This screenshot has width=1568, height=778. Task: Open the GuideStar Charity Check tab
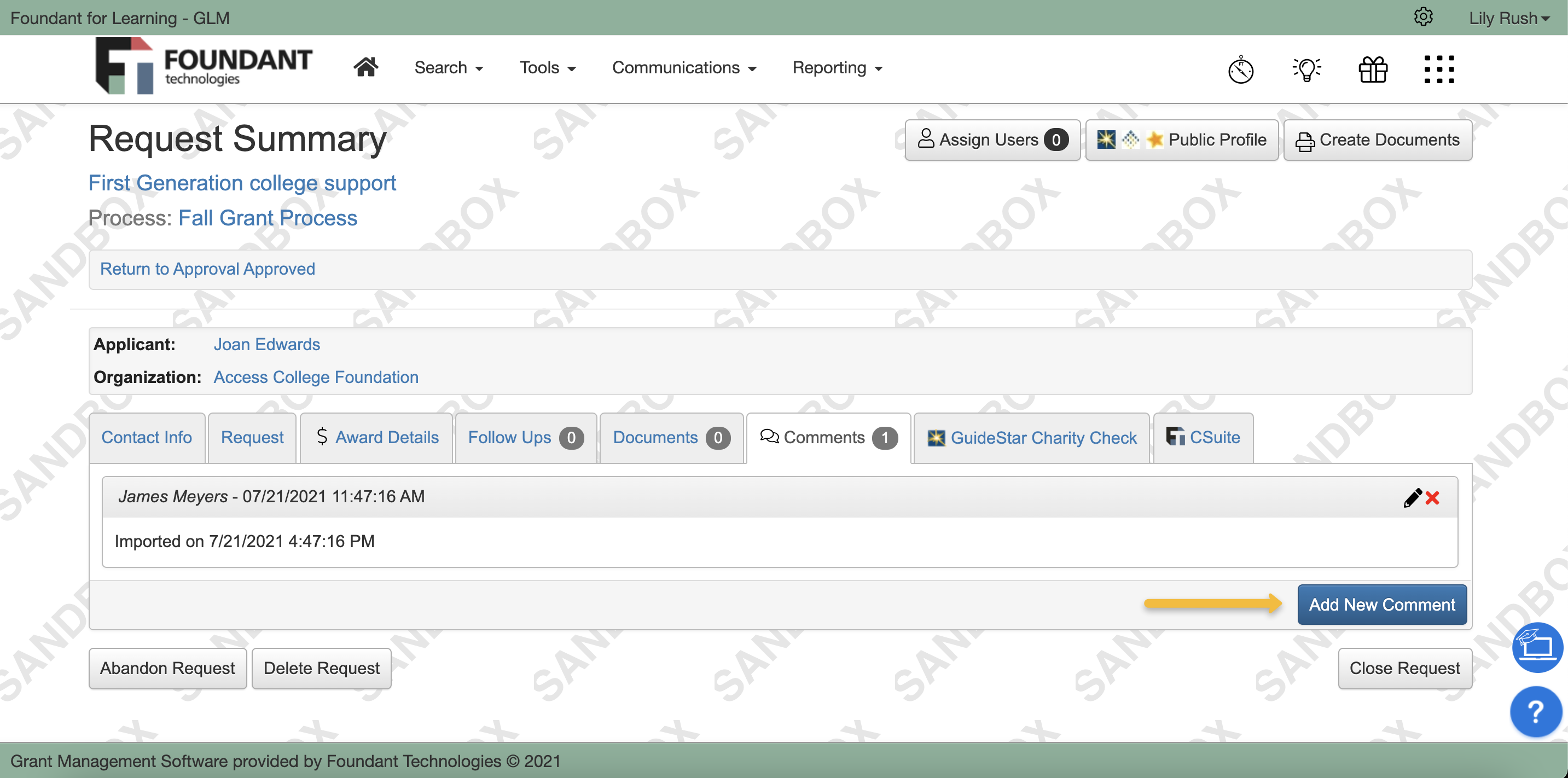[x=1032, y=437]
